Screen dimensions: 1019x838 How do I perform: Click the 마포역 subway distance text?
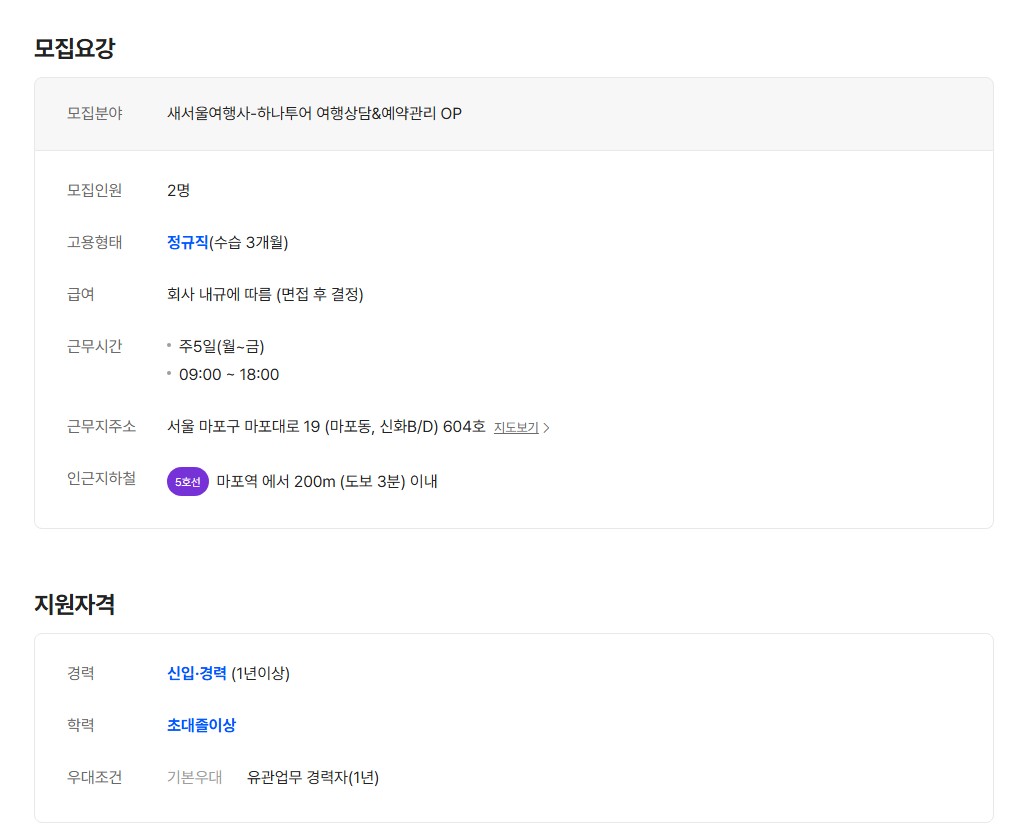click(x=326, y=482)
